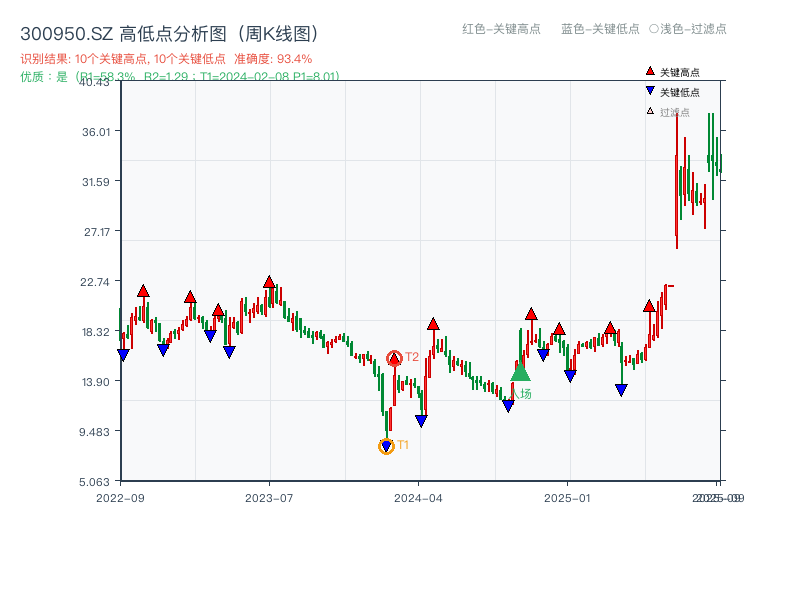Click the 蓝色-关键低点 header legend text
800x600 pixels.
pos(600,29)
